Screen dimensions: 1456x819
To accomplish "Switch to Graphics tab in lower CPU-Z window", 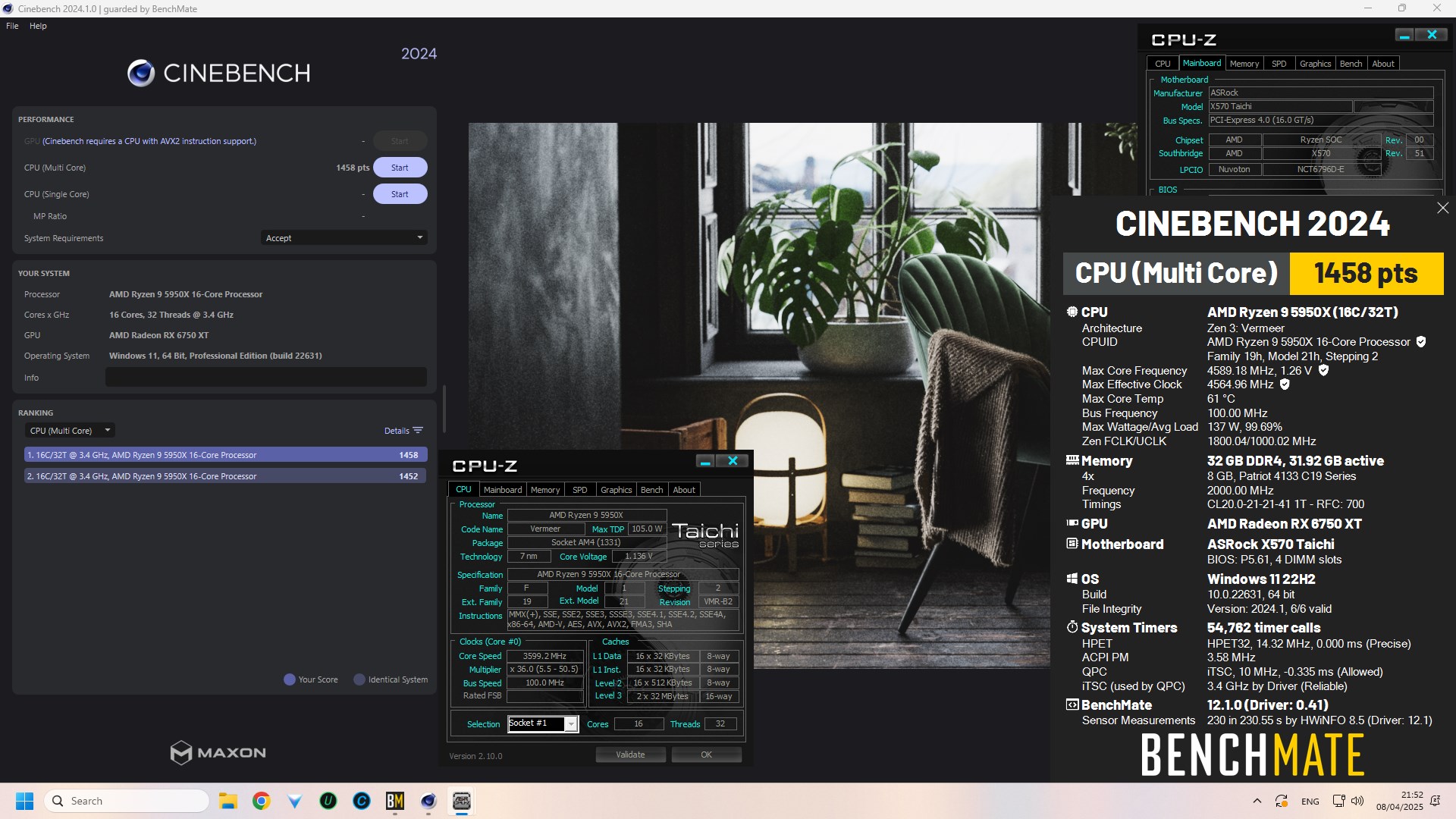I will tap(616, 490).
